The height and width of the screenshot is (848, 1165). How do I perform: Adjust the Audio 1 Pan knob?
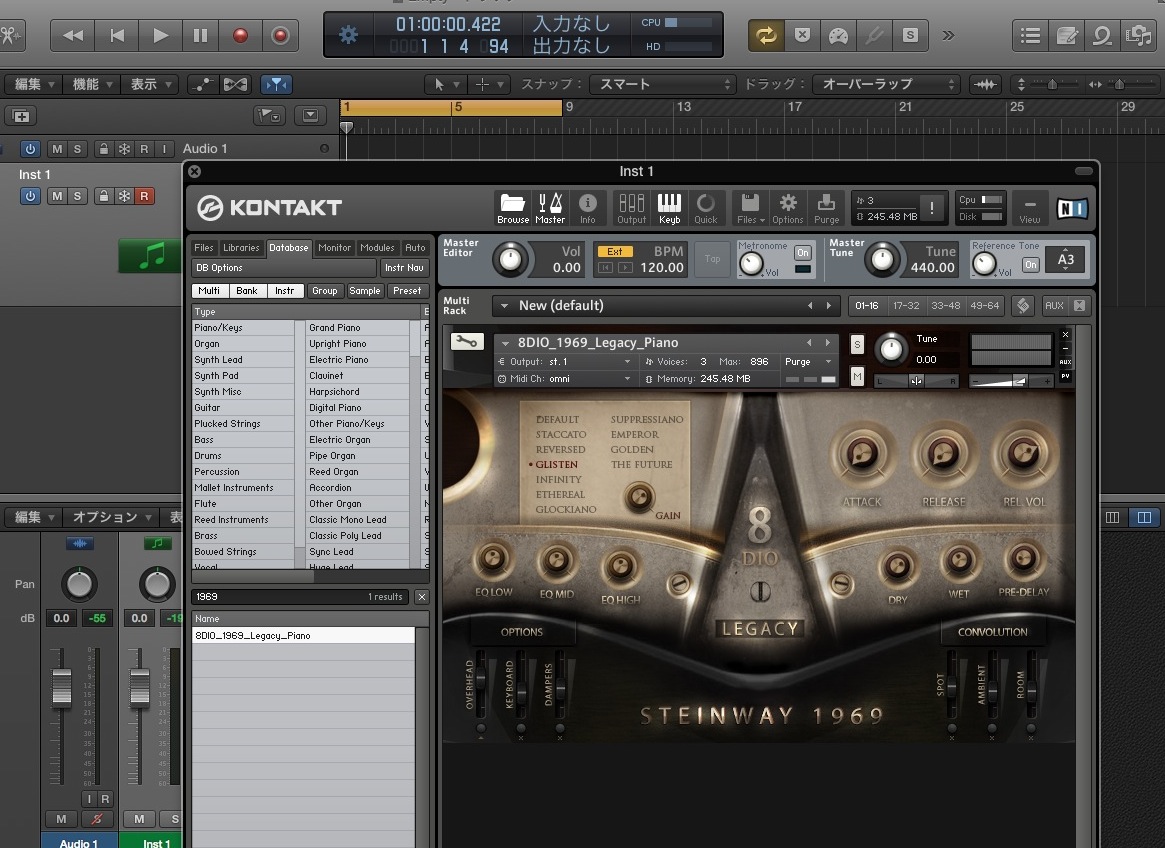79,584
